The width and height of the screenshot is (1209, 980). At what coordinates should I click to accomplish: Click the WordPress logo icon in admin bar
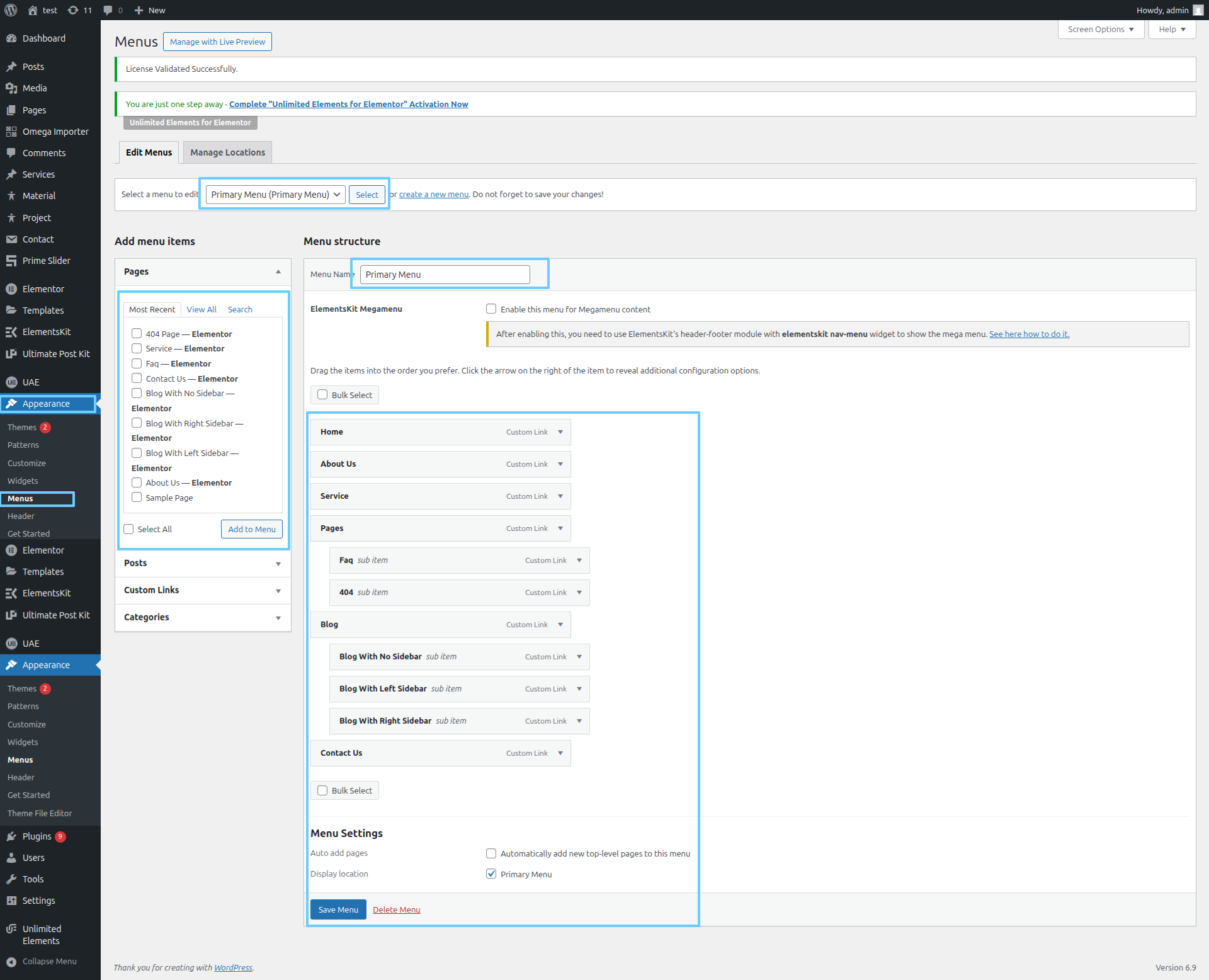(x=11, y=10)
